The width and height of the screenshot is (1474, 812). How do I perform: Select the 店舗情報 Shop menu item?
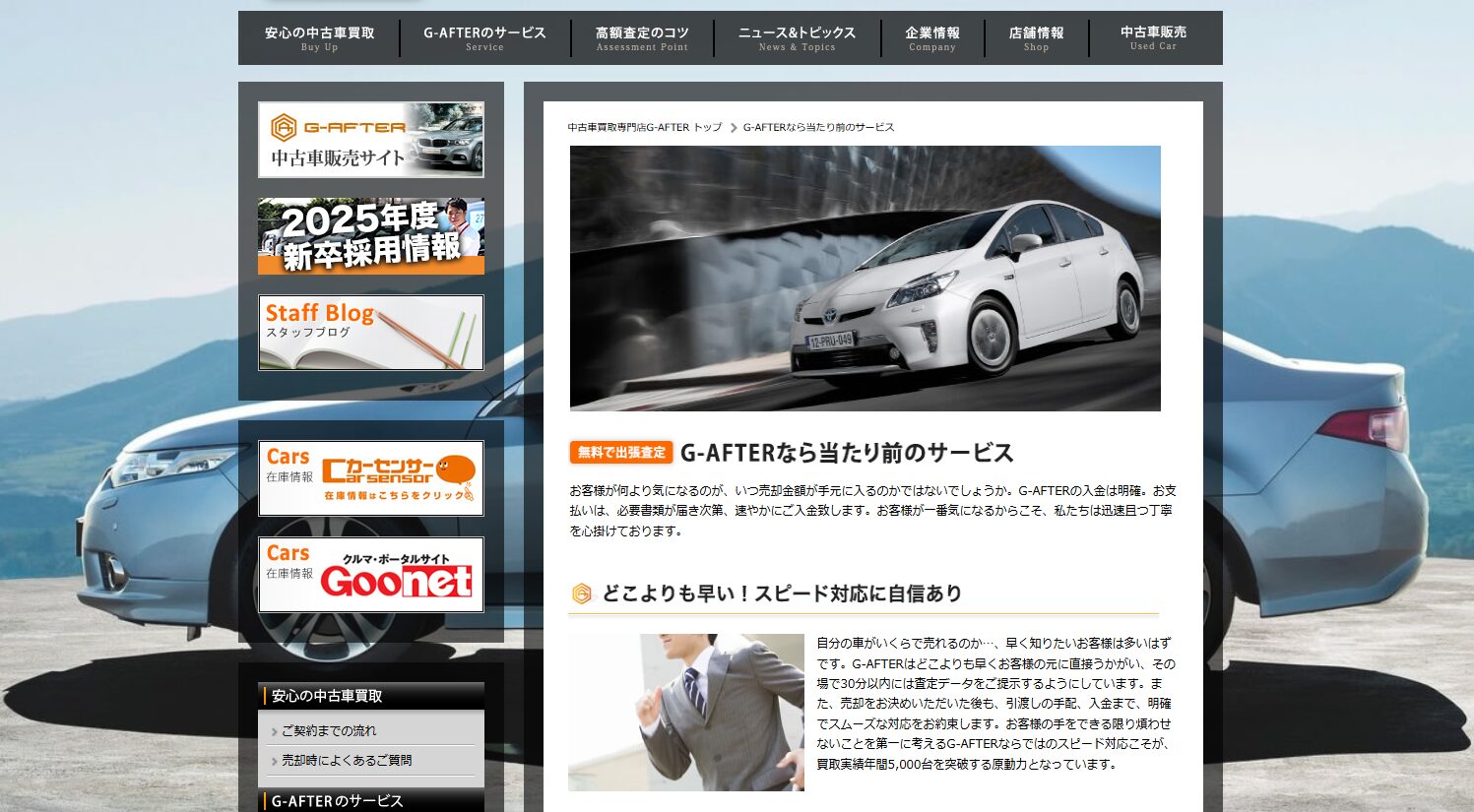tap(1035, 37)
